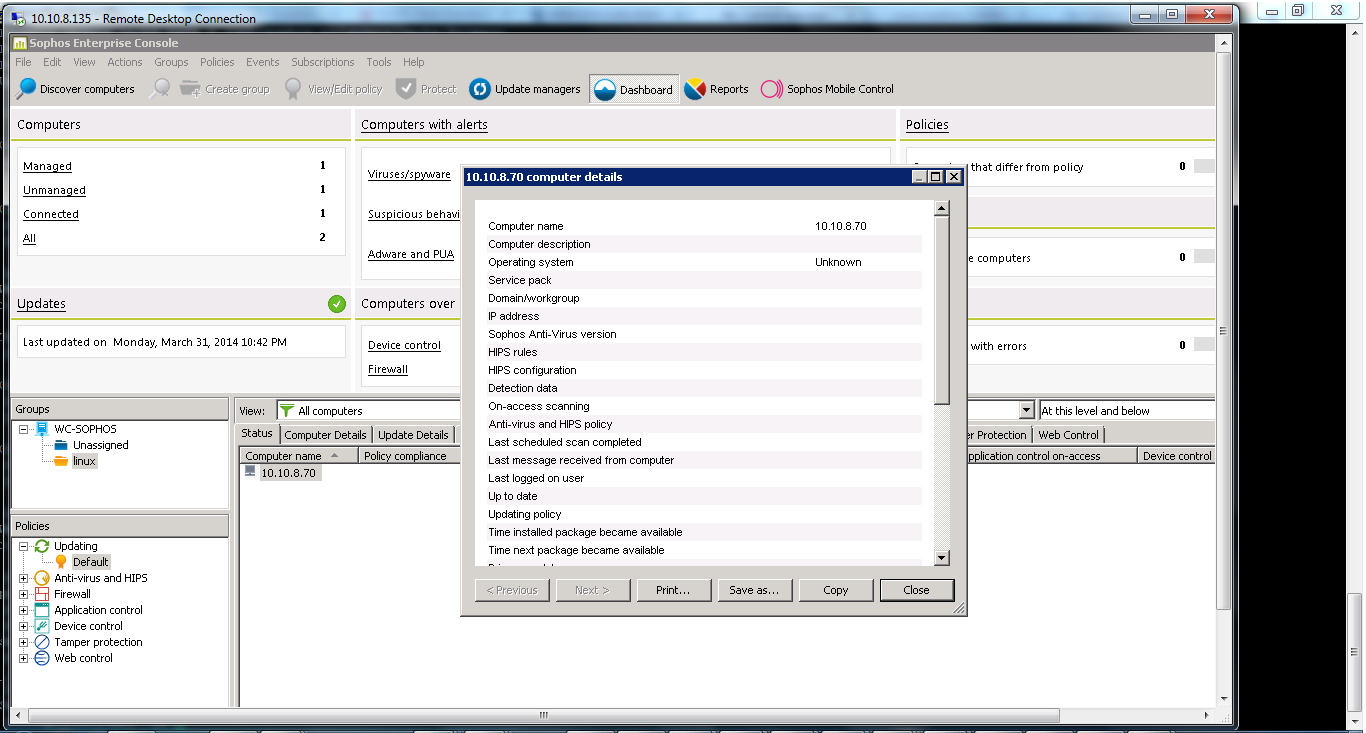The width and height of the screenshot is (1366, 733).
Task: Click the Create group folder icon
Action: [x=190, y=89]
